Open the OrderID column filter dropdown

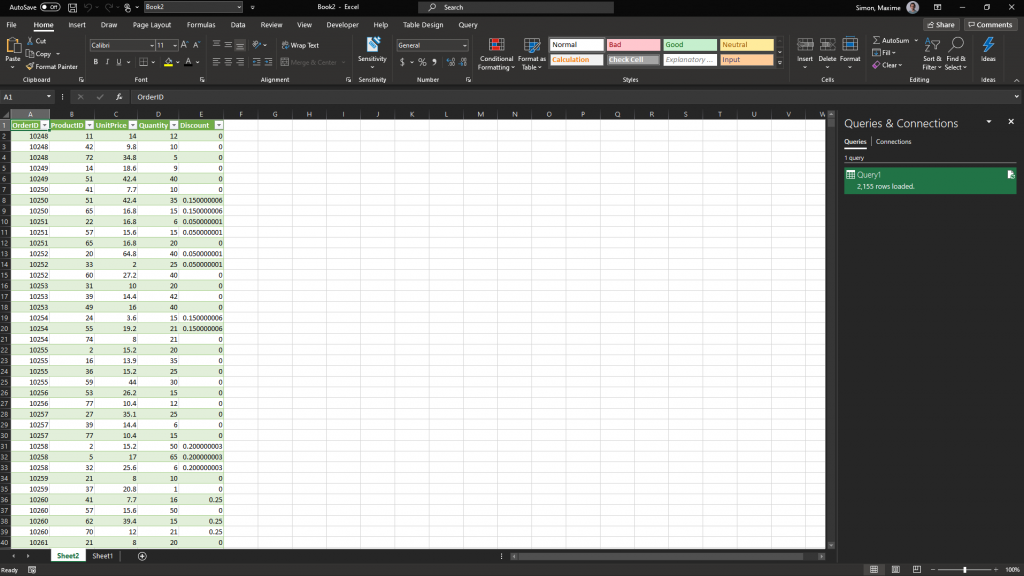(x=44, y=125)
